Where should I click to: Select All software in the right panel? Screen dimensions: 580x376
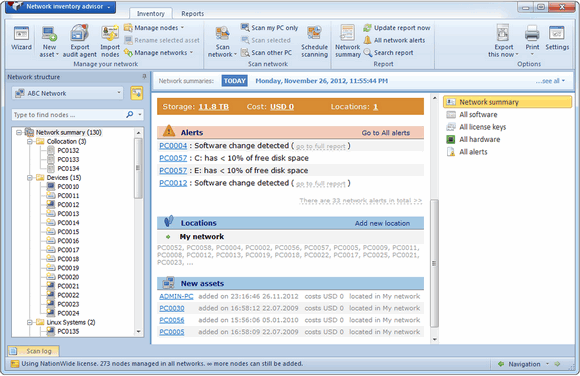478,115
